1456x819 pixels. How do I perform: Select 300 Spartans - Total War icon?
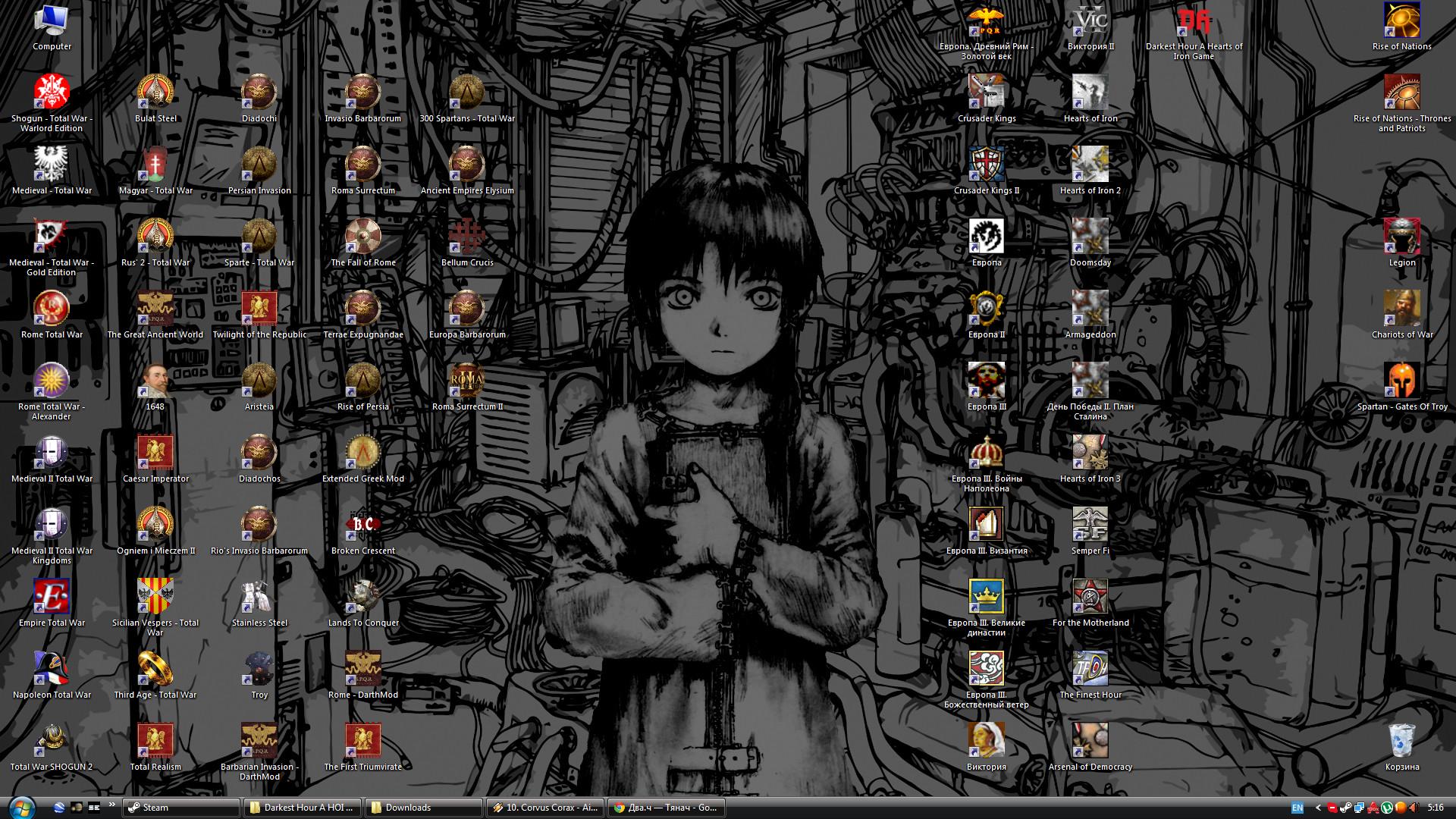click(467, 99)
